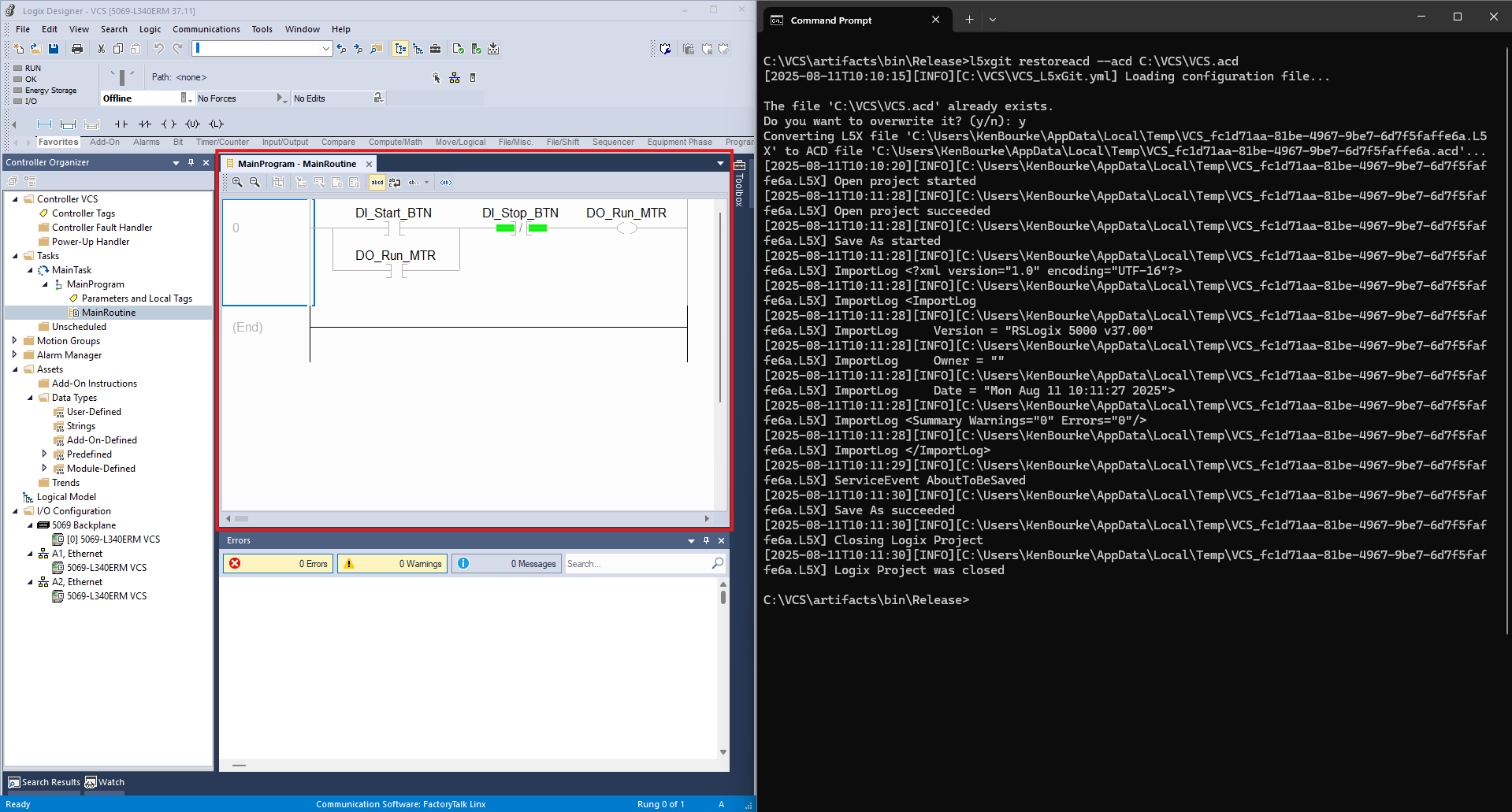
Task: Zoom in on the ladder editor
Action: (237, 182)
